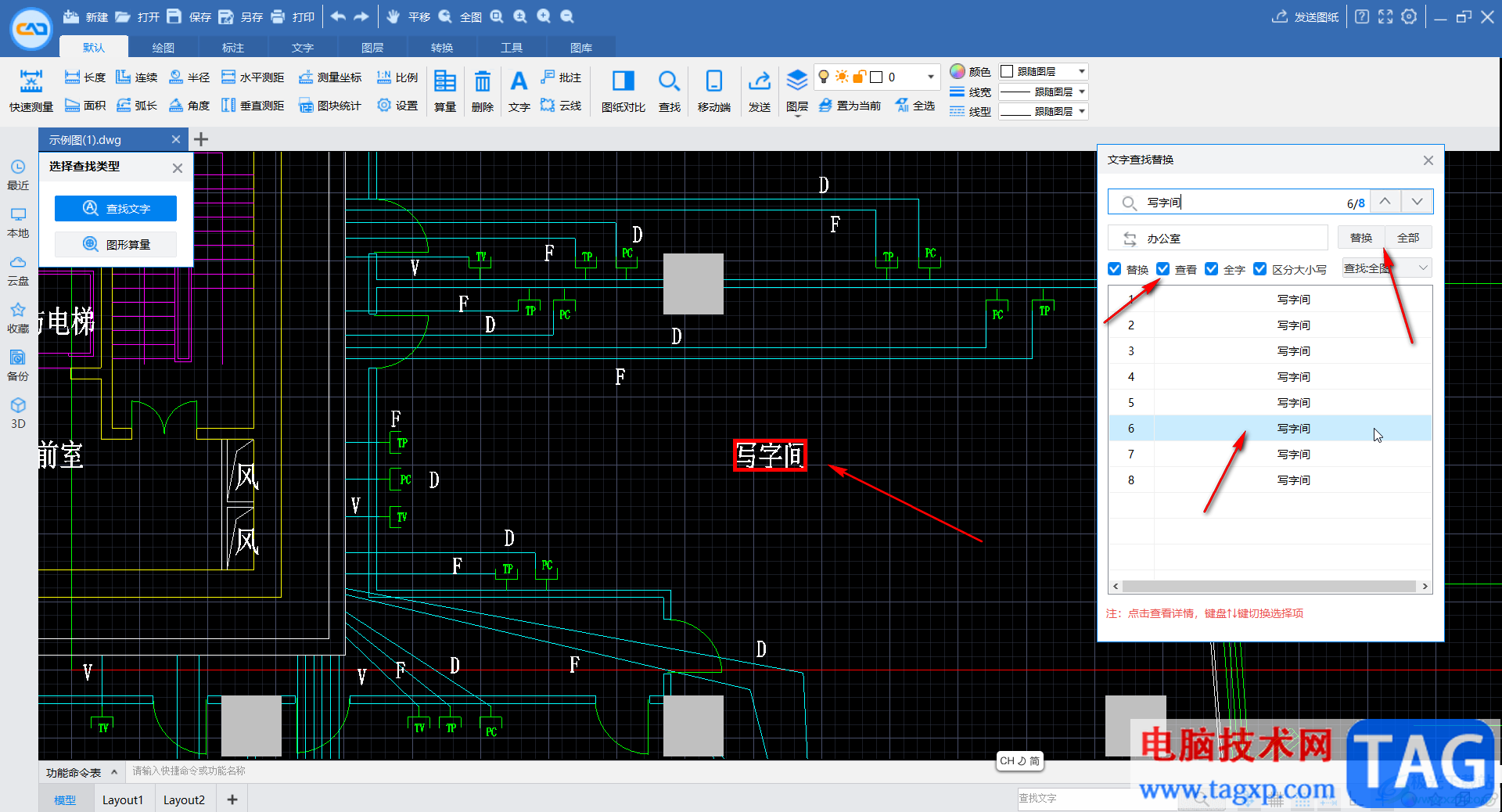The width and height of the screenshot is (1502, 812).
Task: Open the layer 0 dropdown
Action: [x=930, y=77]
